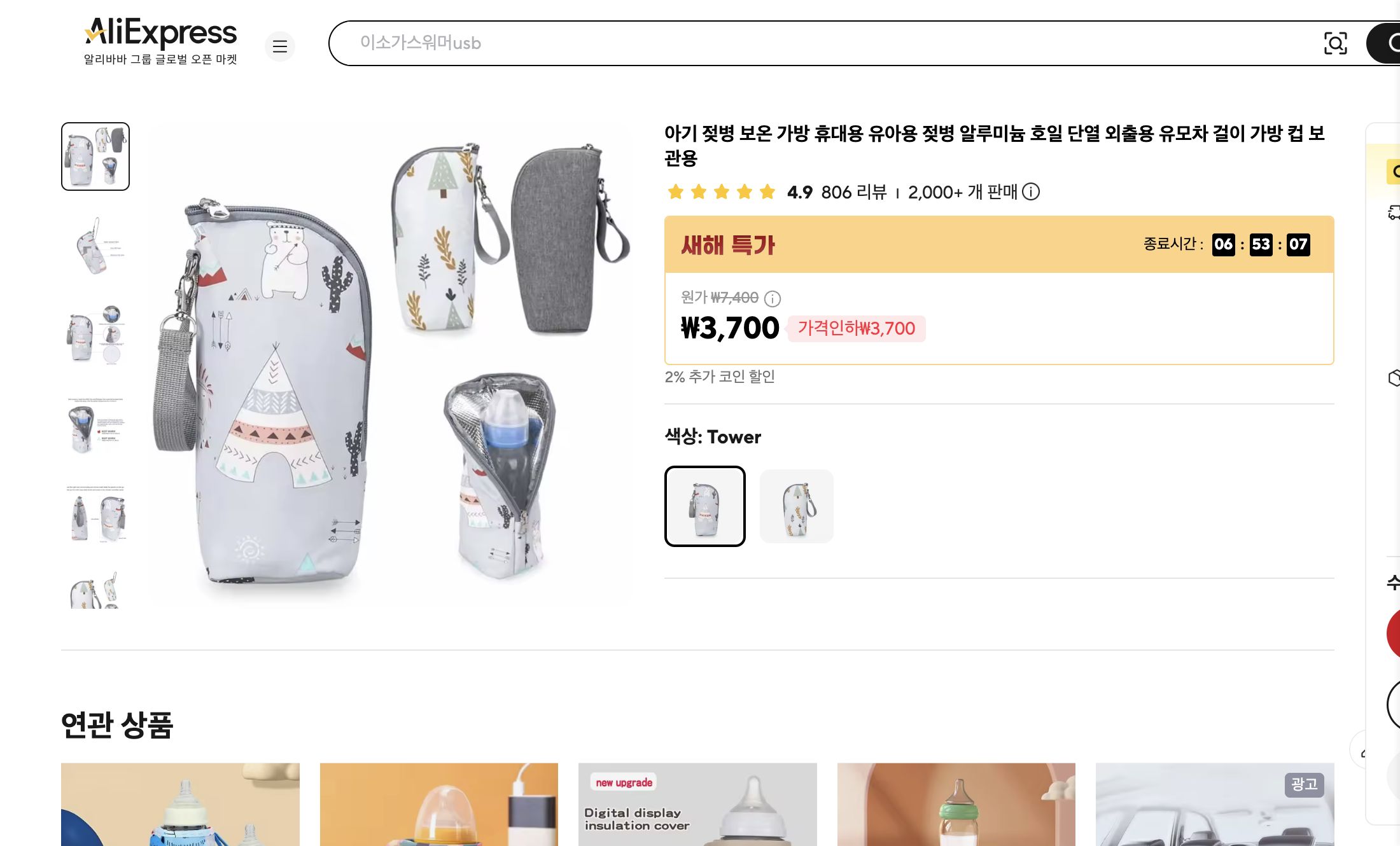Image resolution: width=1400 pixels, height=846 pixels.
Task: Click the 광고 label on the car product
Action: [x=1304, y=785]
